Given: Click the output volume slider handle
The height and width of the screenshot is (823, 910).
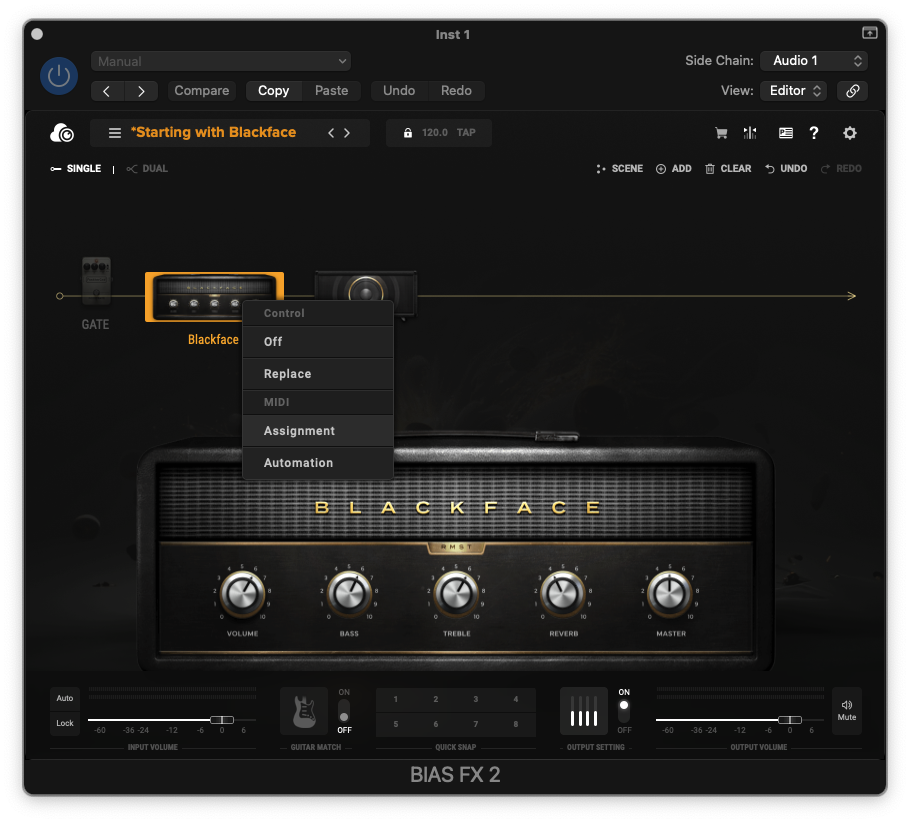Looking at the screenshot, I should [x=790, y=720].
